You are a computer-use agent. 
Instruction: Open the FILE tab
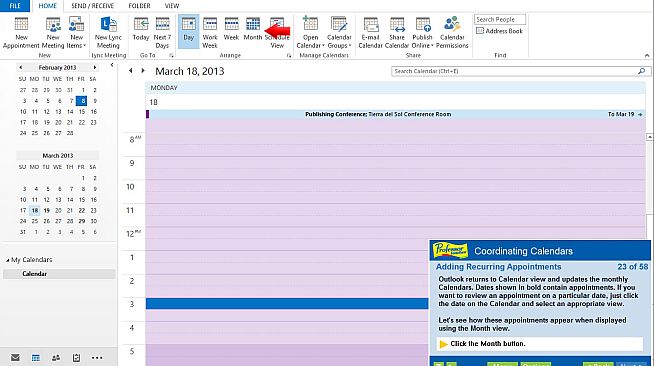coord(15,6)
